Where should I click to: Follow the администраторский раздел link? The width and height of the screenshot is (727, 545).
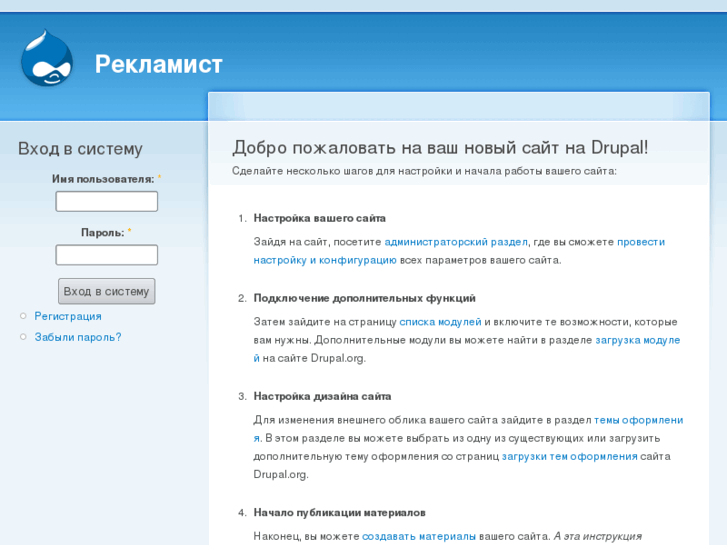pos(456,242)
